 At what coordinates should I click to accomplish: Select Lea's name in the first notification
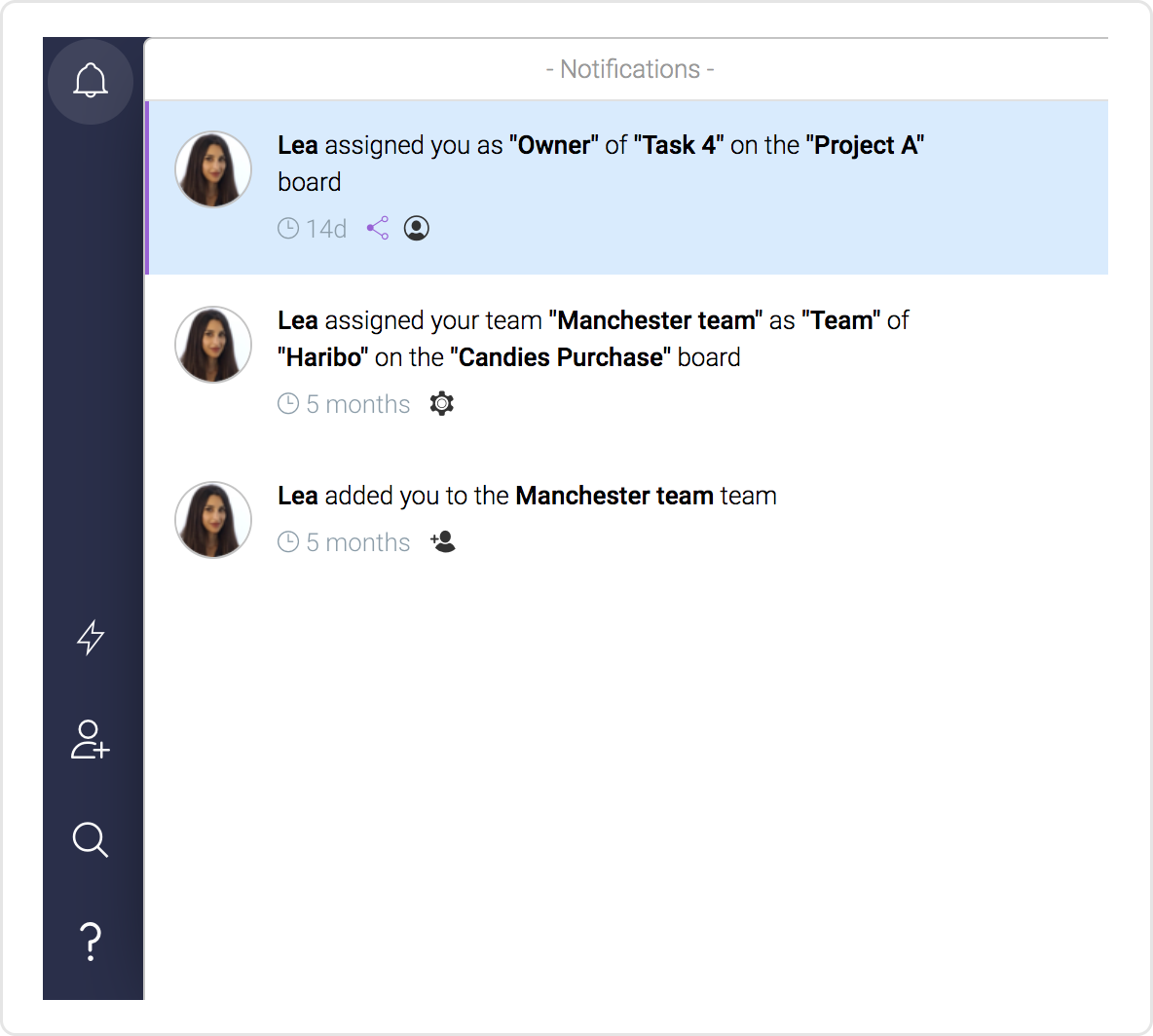pos(298,145)
